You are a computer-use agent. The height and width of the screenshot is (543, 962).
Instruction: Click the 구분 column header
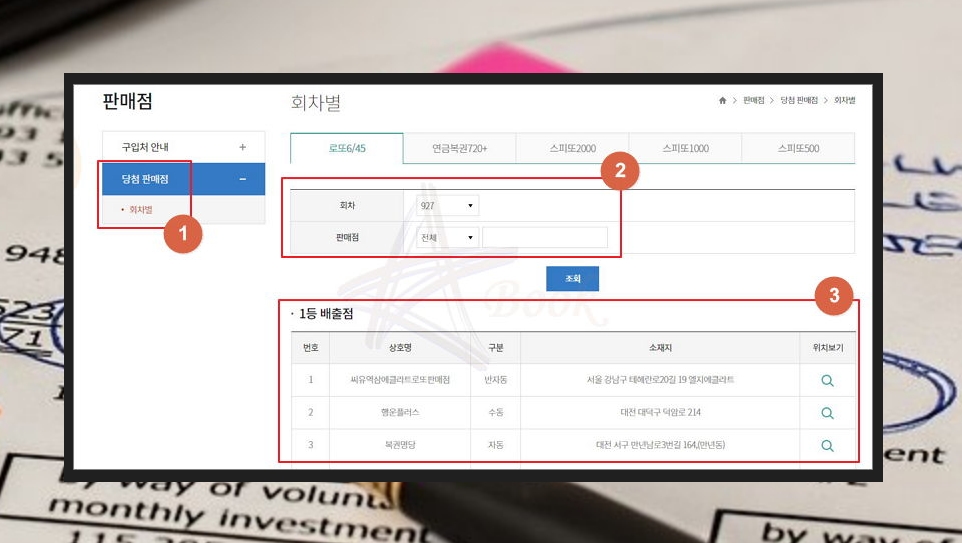pyautogui.click(x=495, y=348)
